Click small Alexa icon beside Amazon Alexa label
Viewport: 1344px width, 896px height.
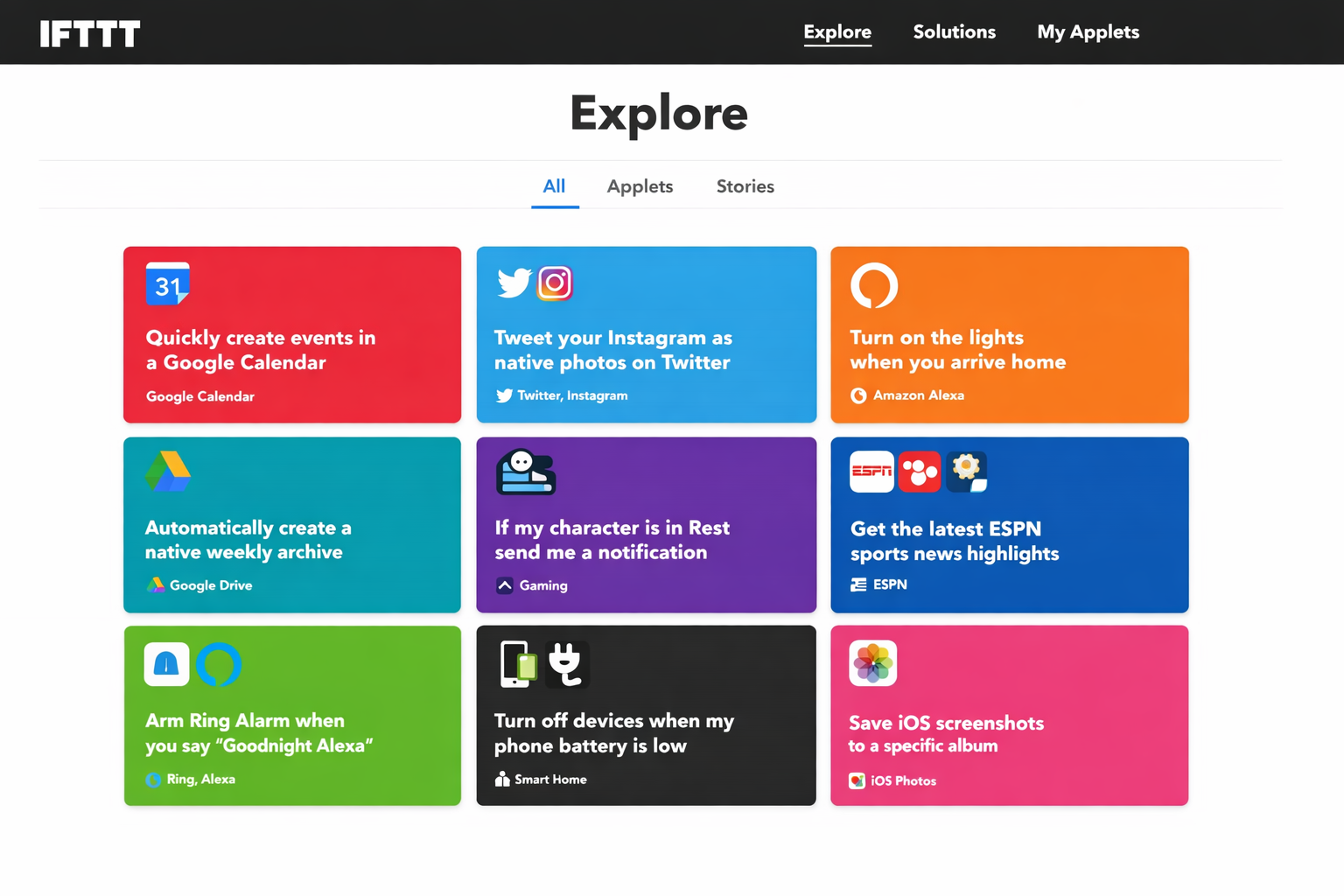[x=858, y=395]
